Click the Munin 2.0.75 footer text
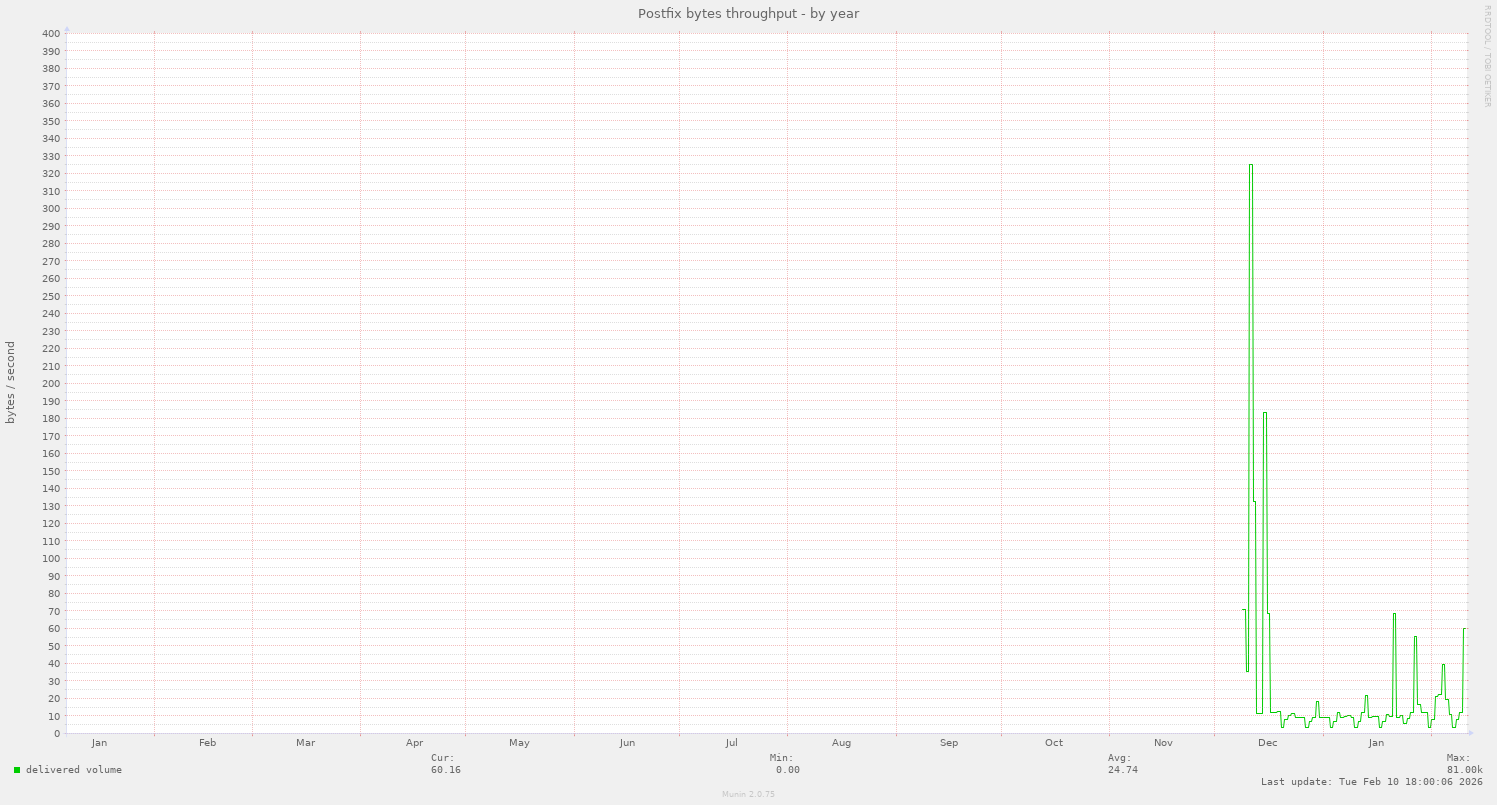This screenshot has width=1497, height=805. 747,795
